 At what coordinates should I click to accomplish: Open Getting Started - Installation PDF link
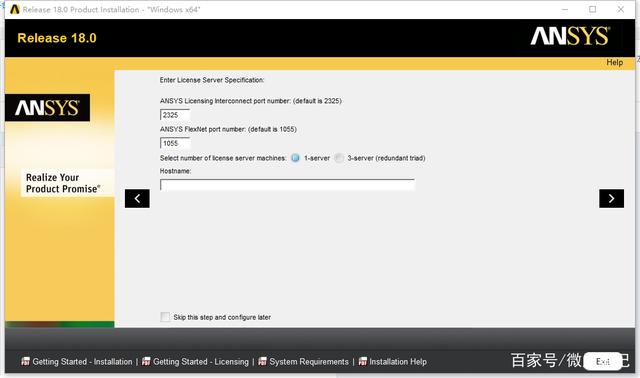[x=82, y=362]
